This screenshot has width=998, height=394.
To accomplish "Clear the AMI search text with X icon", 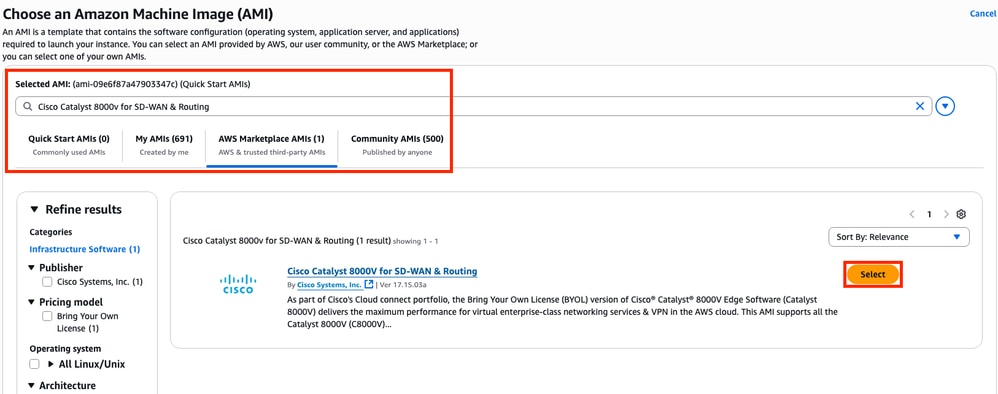I will point(919,106).
